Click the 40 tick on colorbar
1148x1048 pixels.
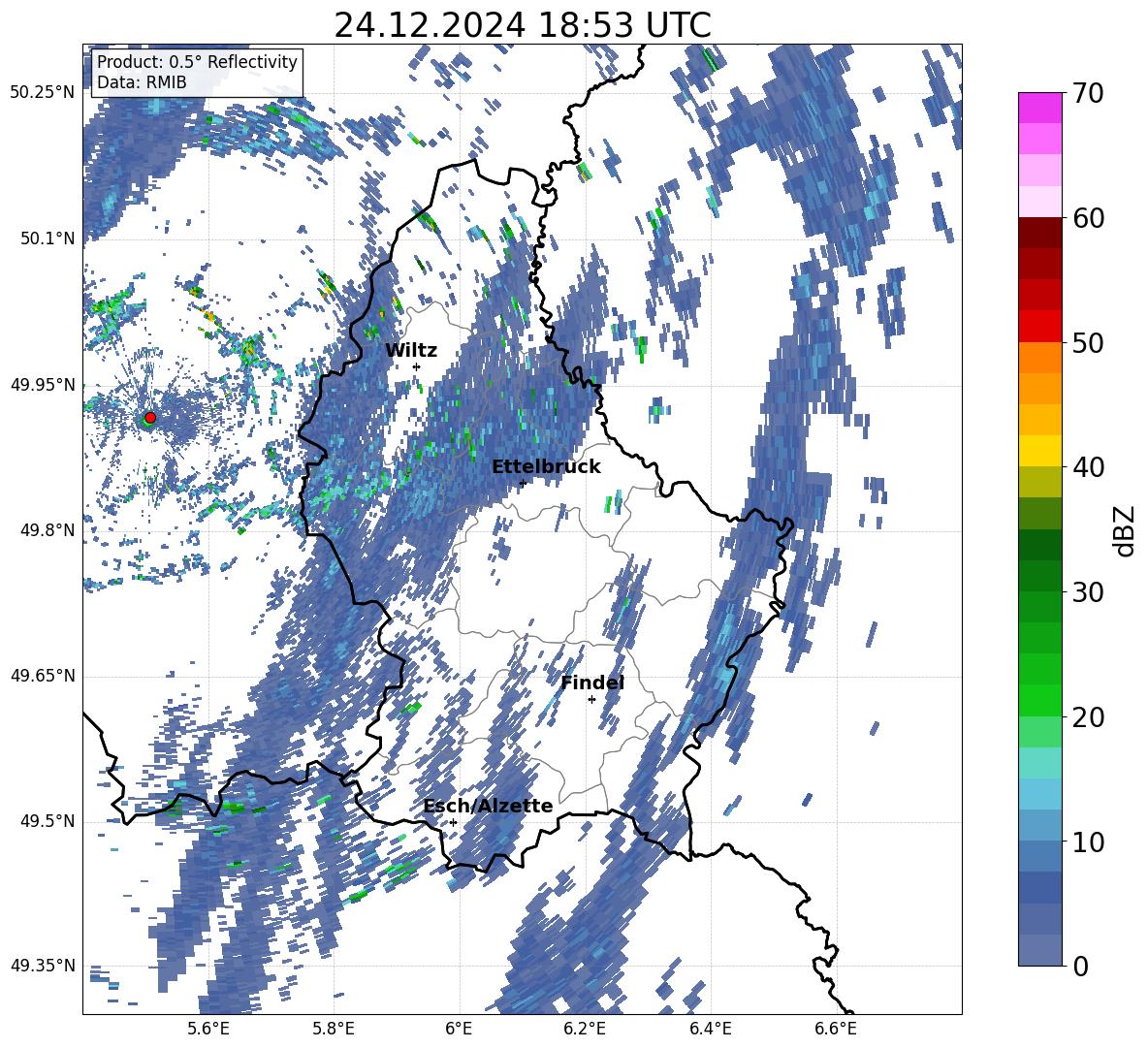1087,467
